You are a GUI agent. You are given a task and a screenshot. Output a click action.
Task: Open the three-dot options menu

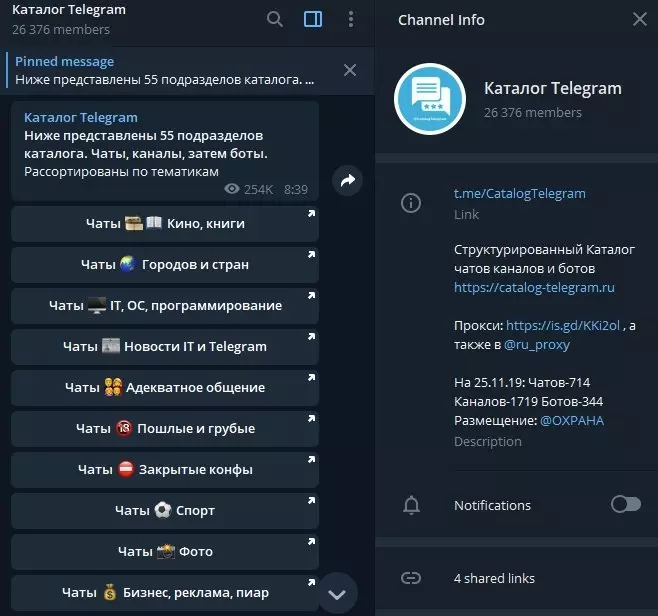click(x=351, y=19)
